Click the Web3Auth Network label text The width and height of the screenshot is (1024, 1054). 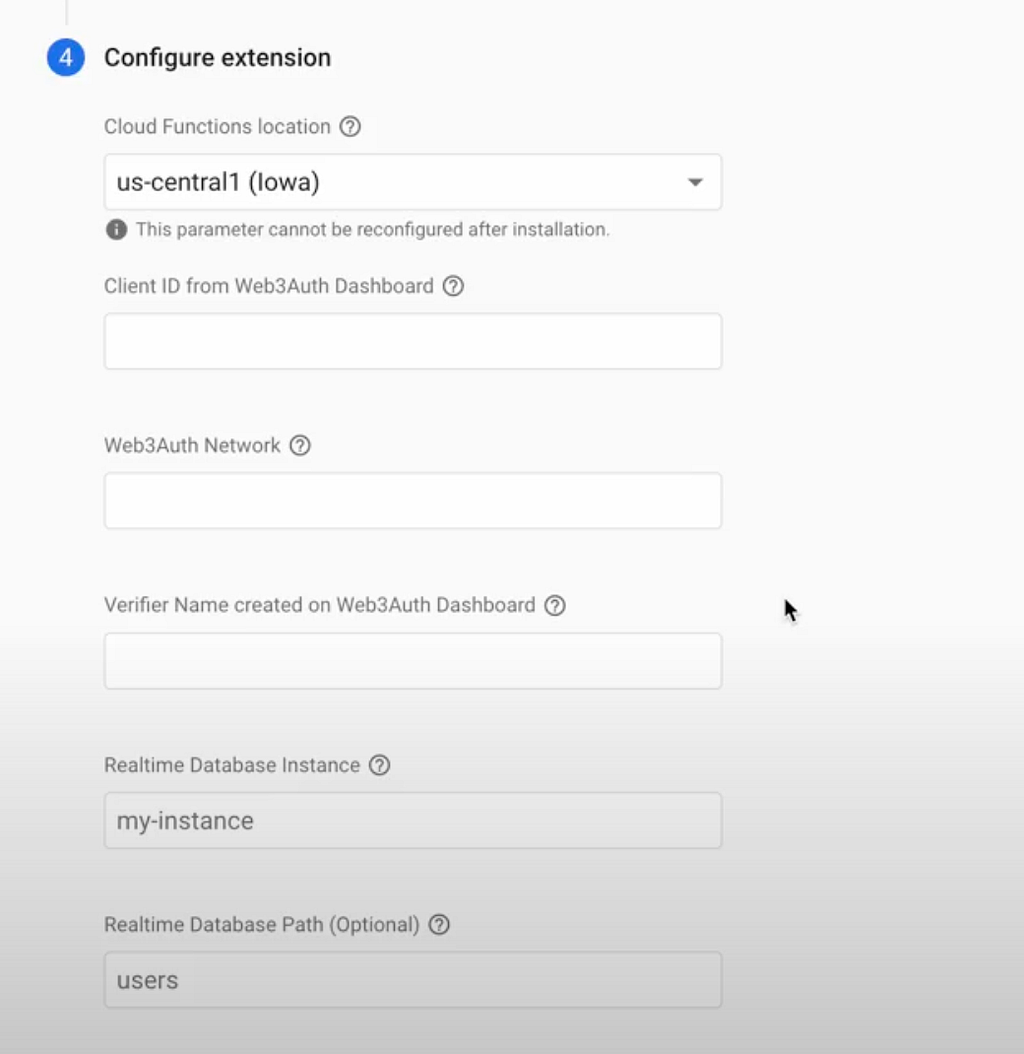click(192, 445)
